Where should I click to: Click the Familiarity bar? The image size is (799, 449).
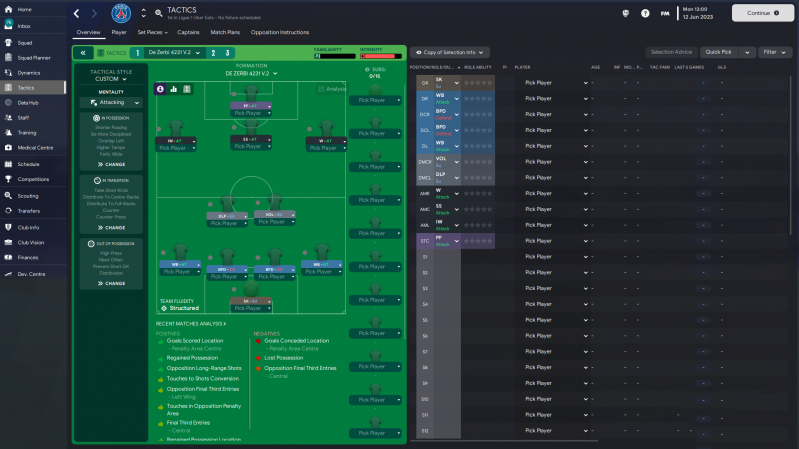coord(335,56)
